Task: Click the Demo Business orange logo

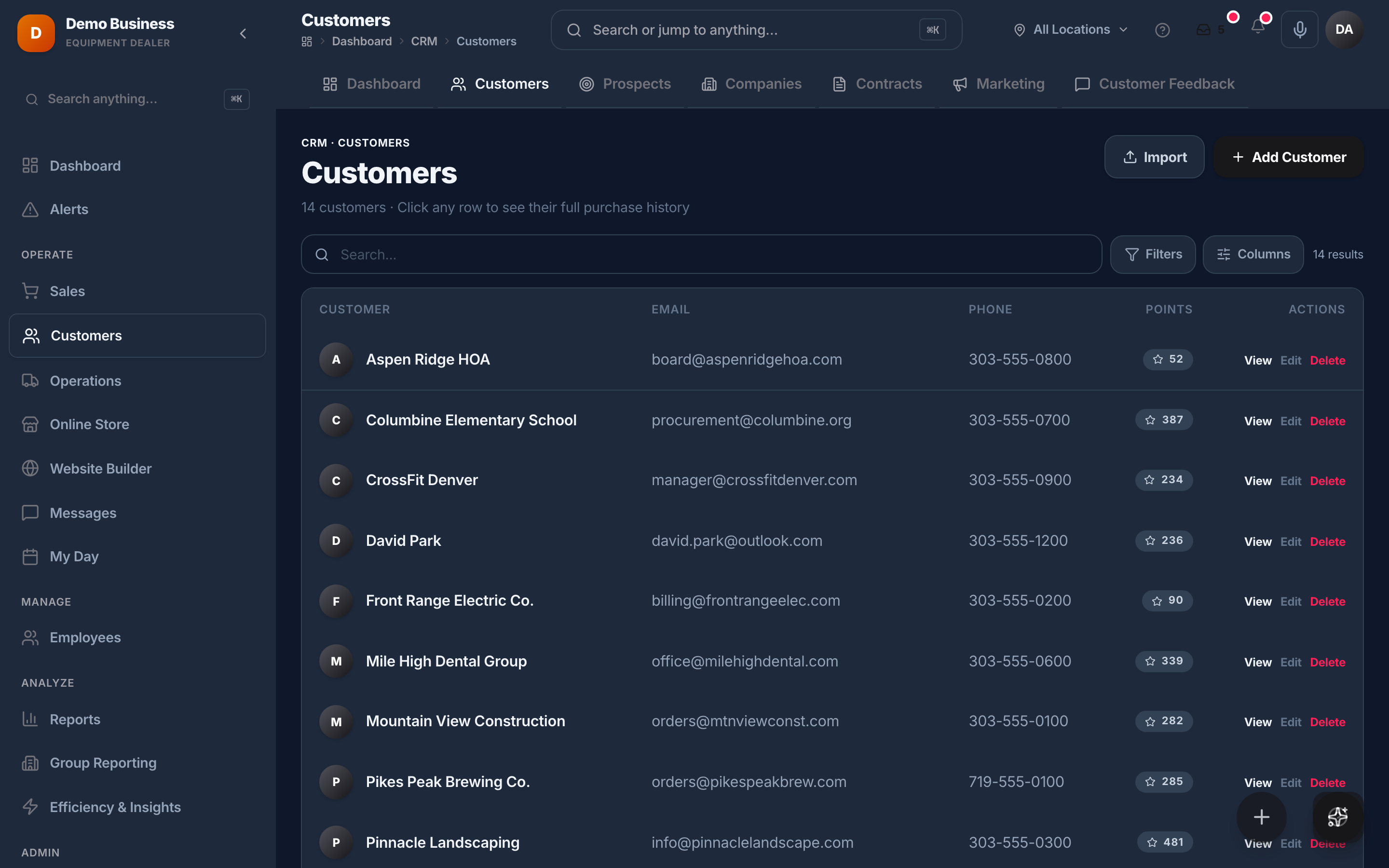Action: (x=36, y=33)
